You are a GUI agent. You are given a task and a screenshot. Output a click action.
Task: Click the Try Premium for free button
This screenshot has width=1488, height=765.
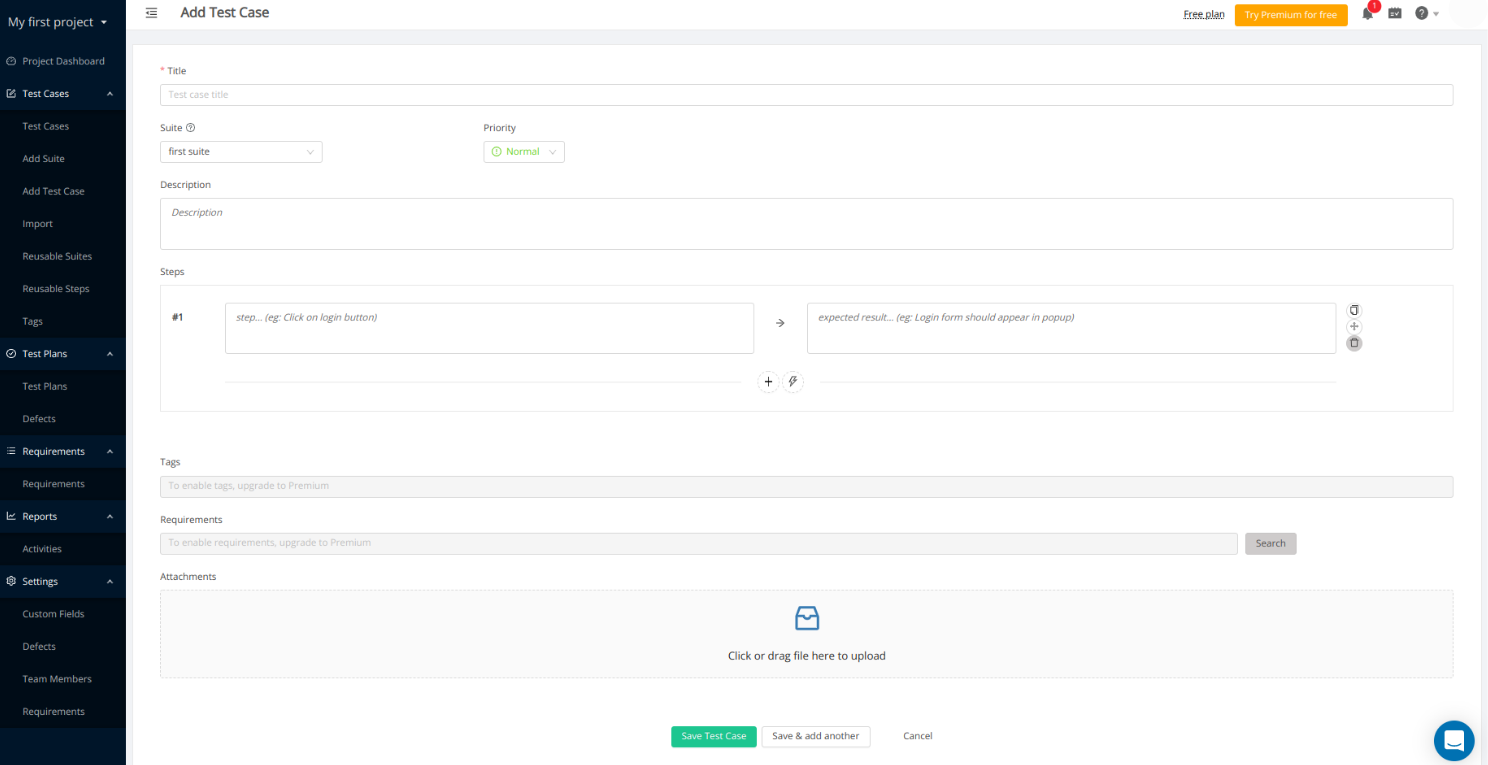point(1290,15)
